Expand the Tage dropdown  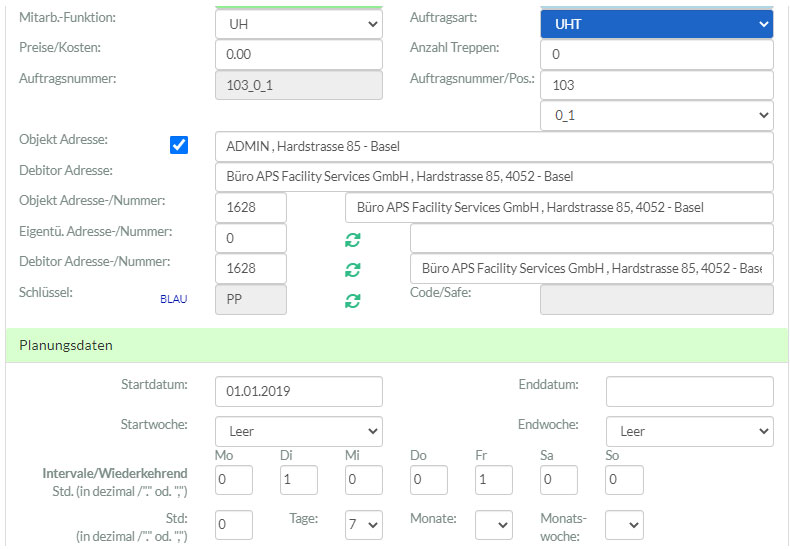(x=365, y=524)
